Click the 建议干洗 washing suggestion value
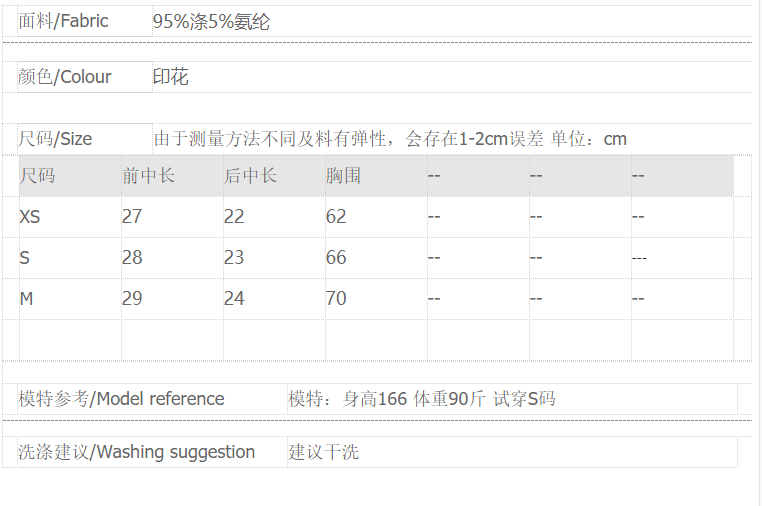 tap(324, 452)
